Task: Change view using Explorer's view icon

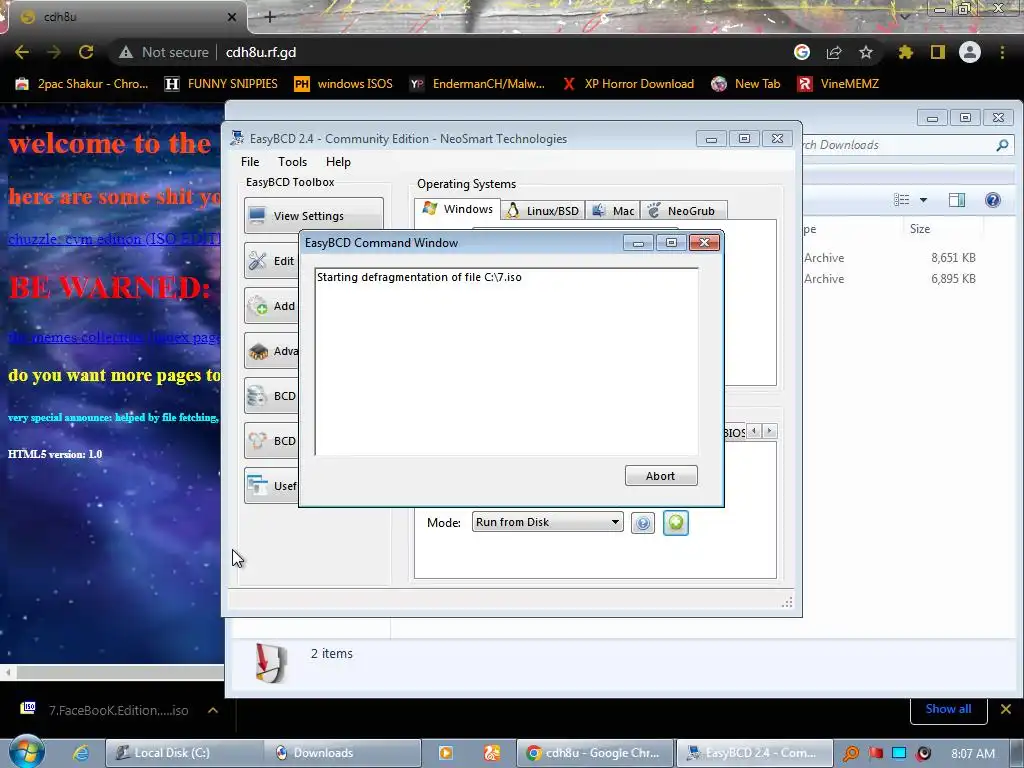Action: (x=901, y=200)
